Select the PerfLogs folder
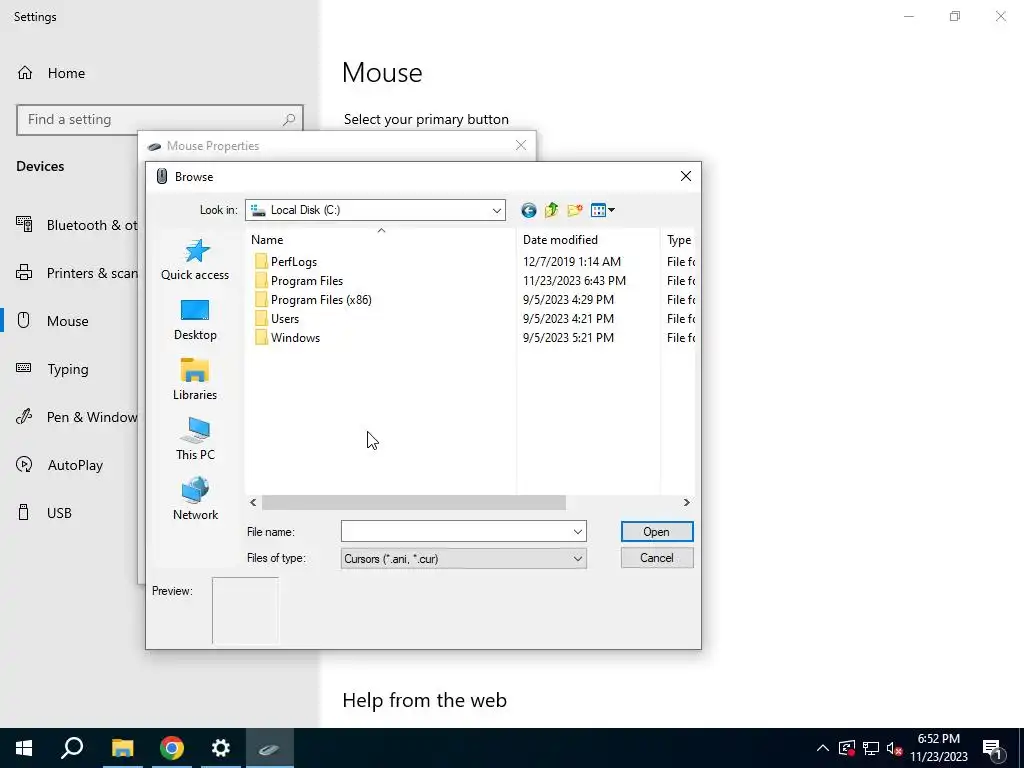 click(286, 262)
